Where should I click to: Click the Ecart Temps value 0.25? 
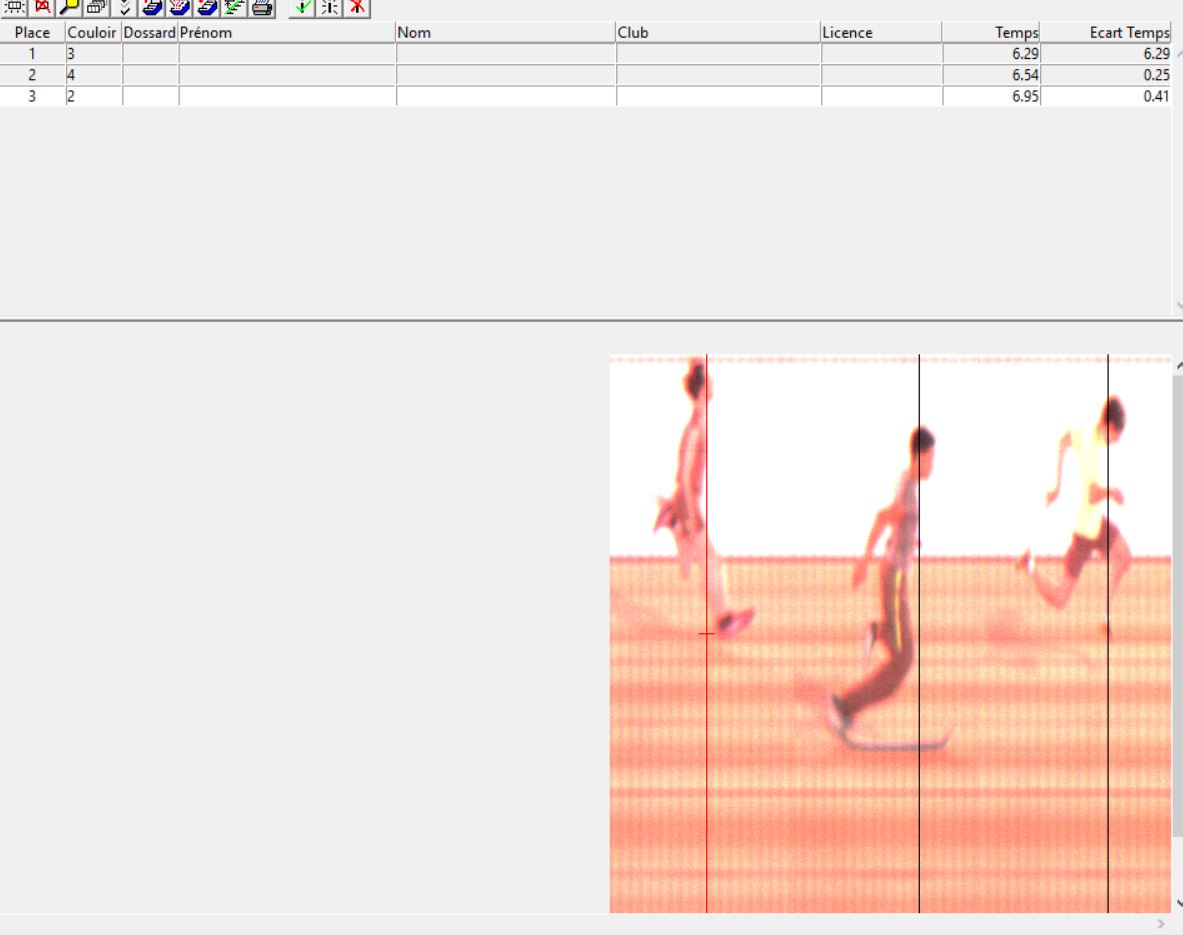(x=1106, y=75)
